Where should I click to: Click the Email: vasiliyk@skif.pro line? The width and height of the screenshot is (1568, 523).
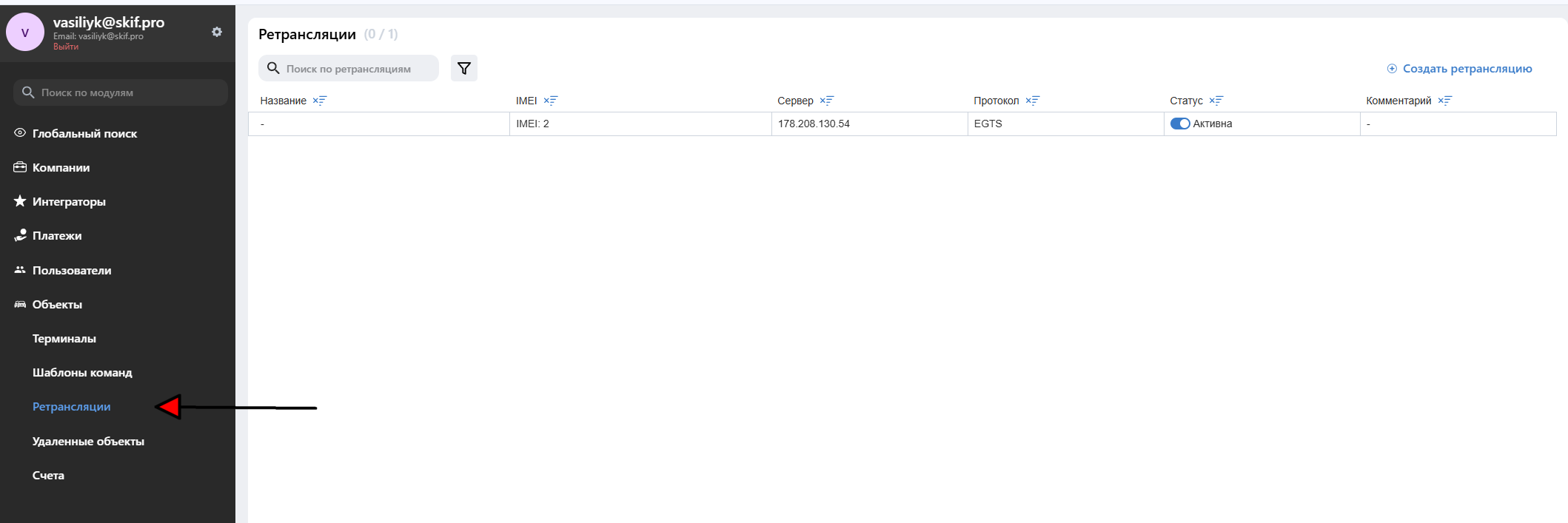point(98,36)
